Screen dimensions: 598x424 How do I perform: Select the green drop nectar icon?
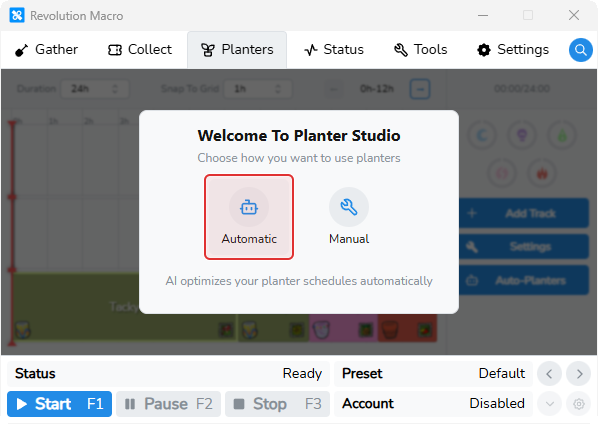[562, 135]
